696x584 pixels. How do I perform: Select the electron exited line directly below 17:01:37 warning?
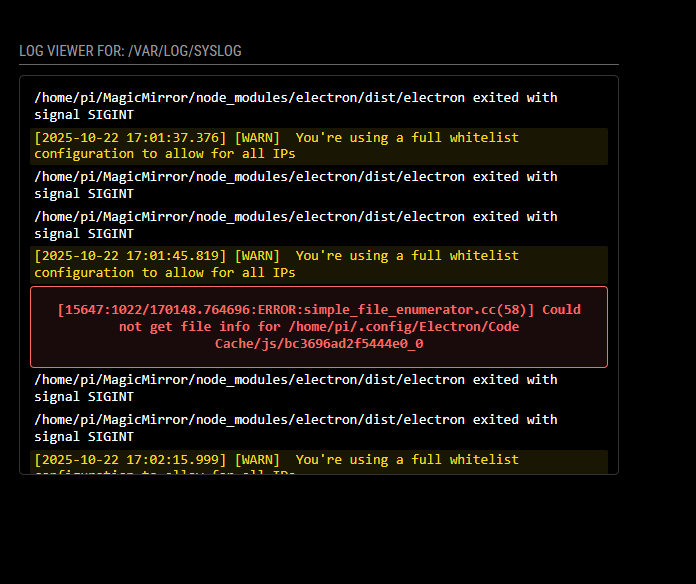pyautogui.click(x=296, y=185)
